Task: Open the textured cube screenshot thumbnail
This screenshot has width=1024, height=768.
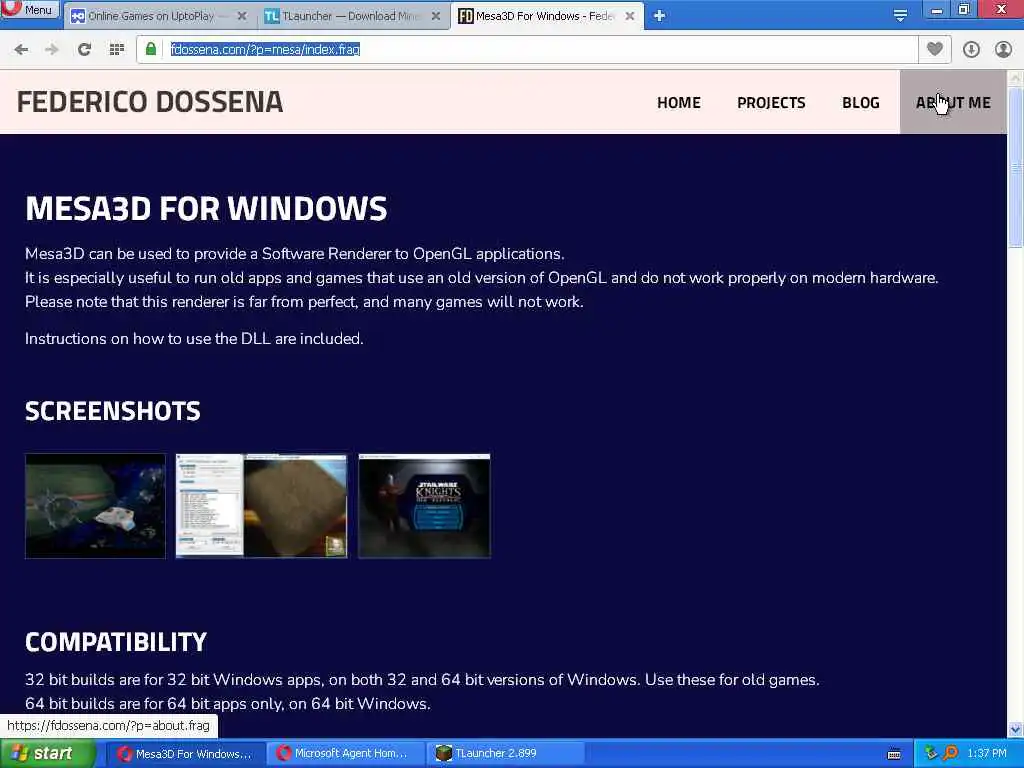Action: pyautogui.click(x=261, y=506)
